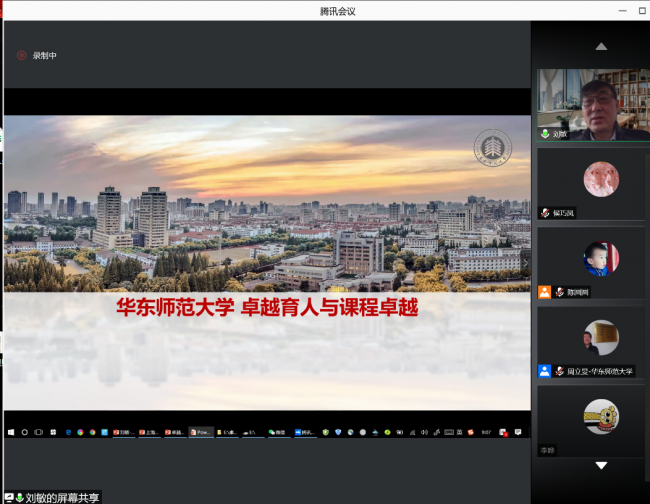Screen dimensions: 650x504
Task: Click muted microphone icon next to 周立旻
Action: click(560, 371)
